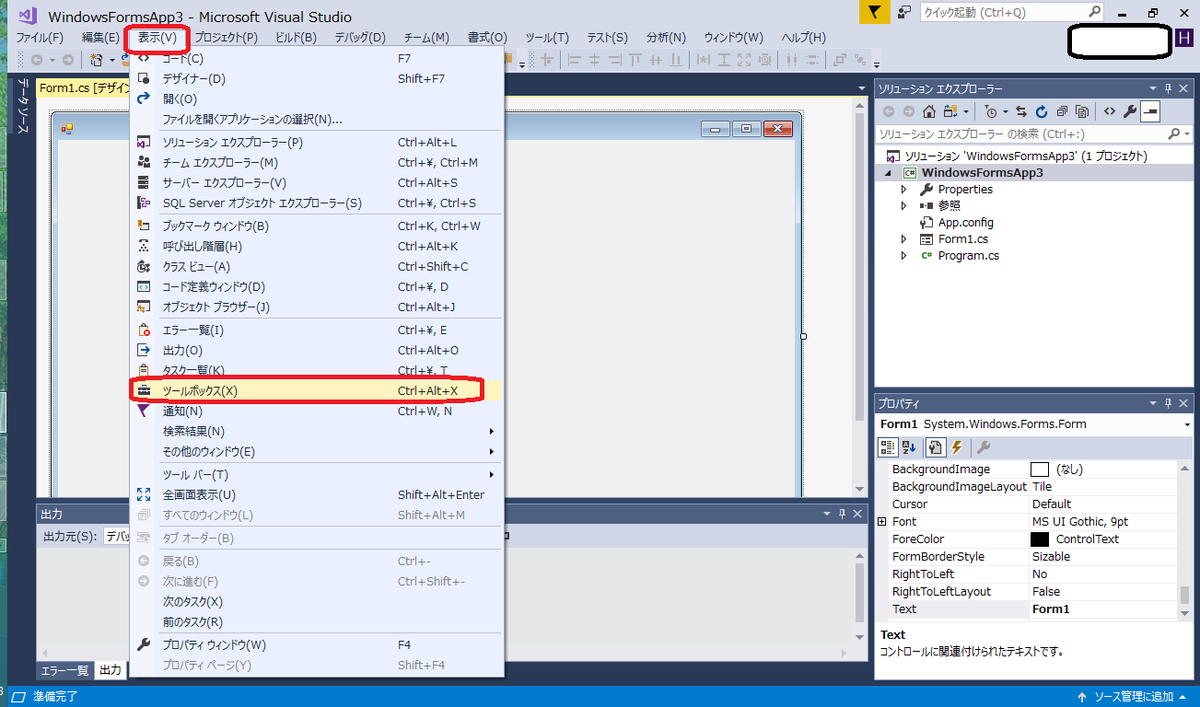Click Solution Explorer search field
The image size is (1200, 707).
tap(1020, 133)
